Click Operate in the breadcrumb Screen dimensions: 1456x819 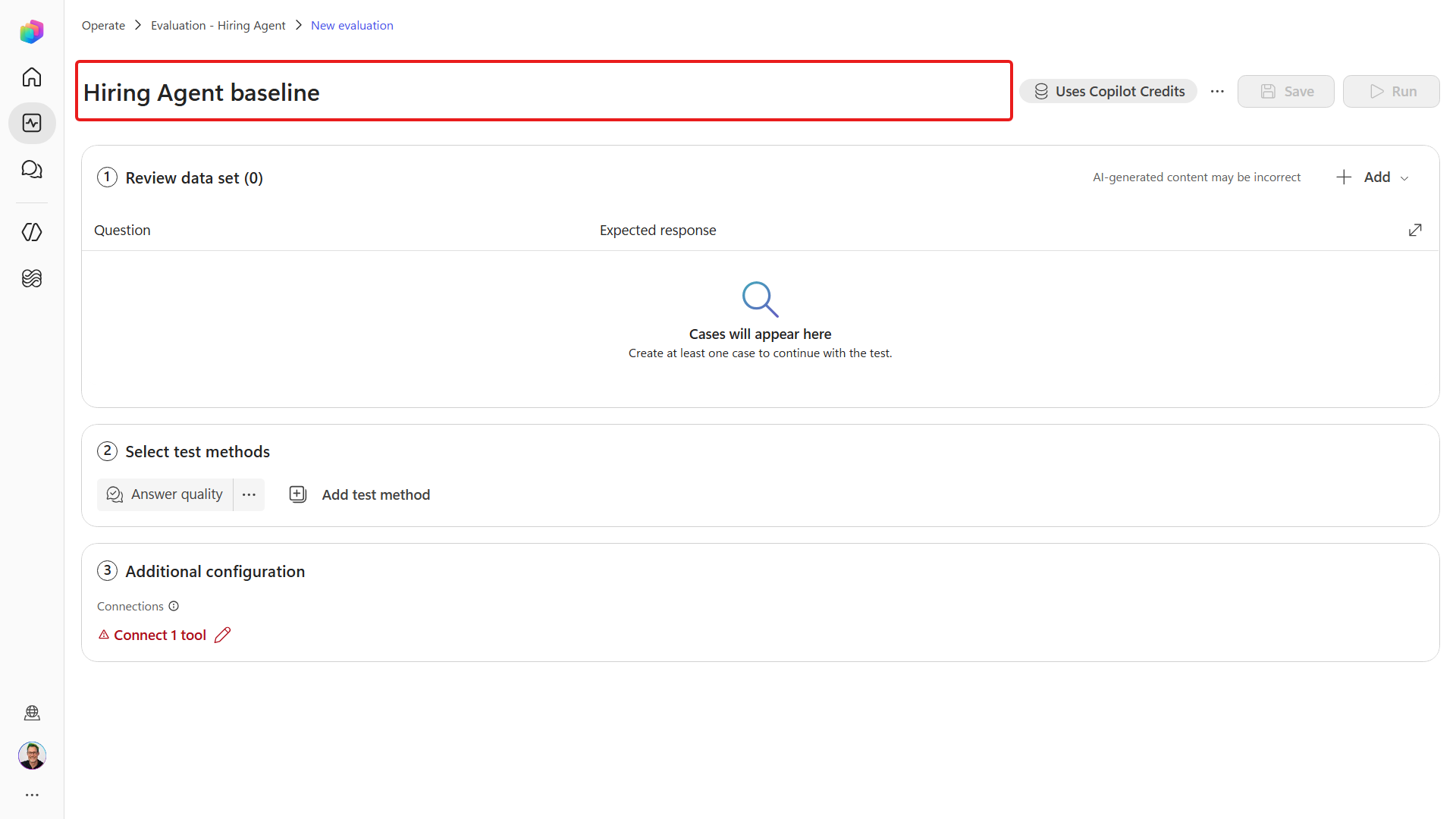[103, 26]
